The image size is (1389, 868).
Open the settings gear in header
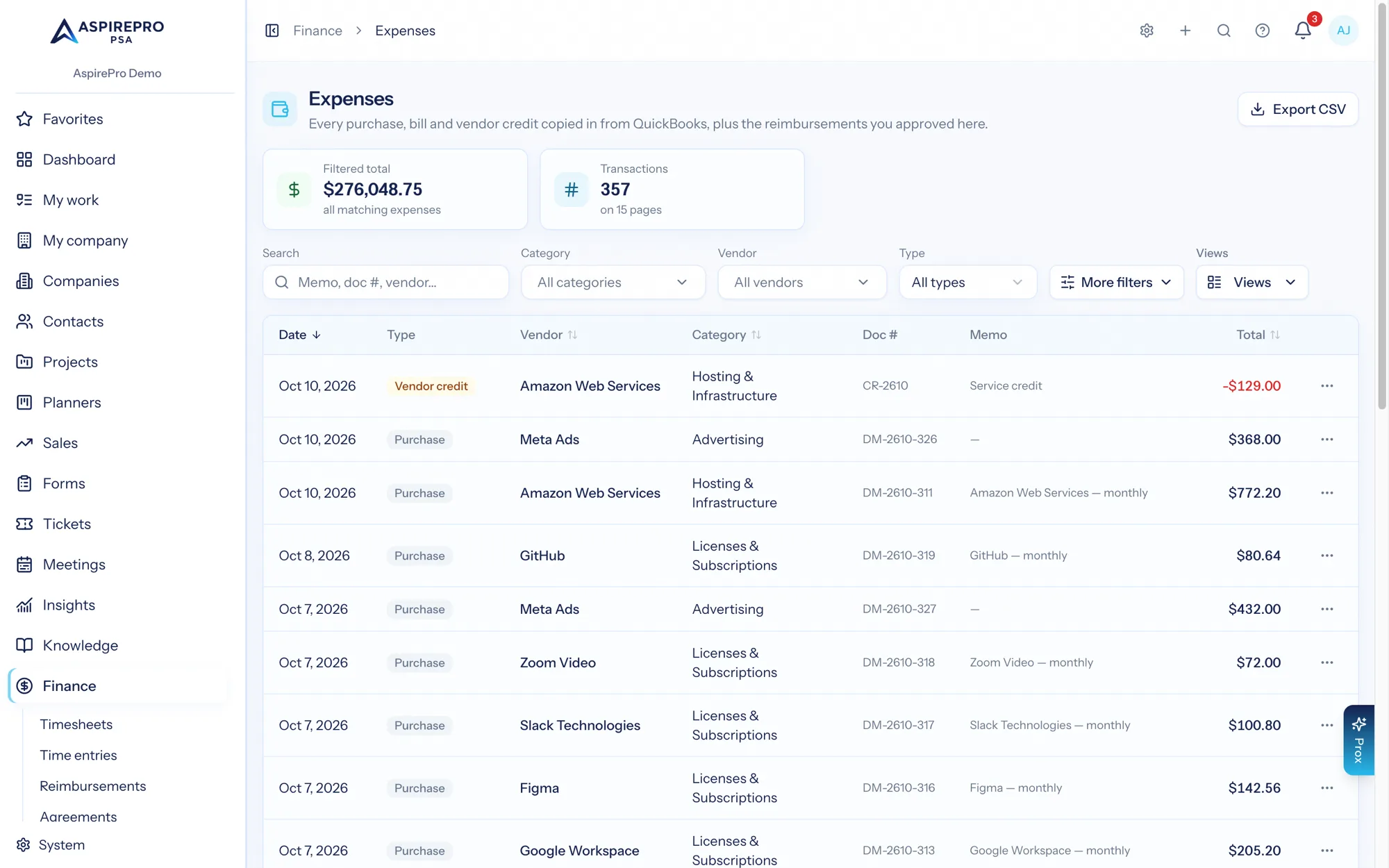coord(1147,31)
